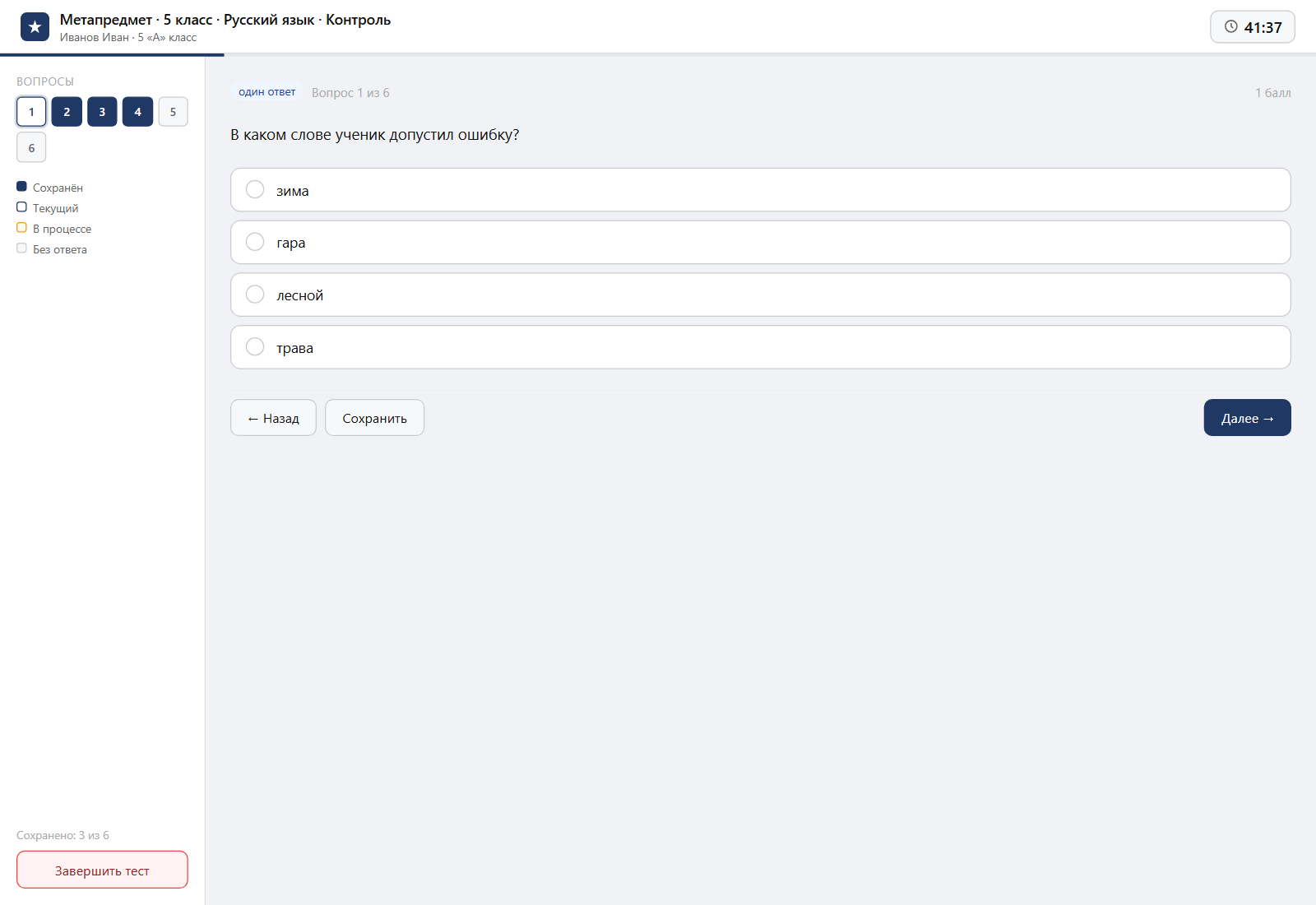Click the "Далее →" button
The image size is (1316, 905).
(x=1247, y=418)
